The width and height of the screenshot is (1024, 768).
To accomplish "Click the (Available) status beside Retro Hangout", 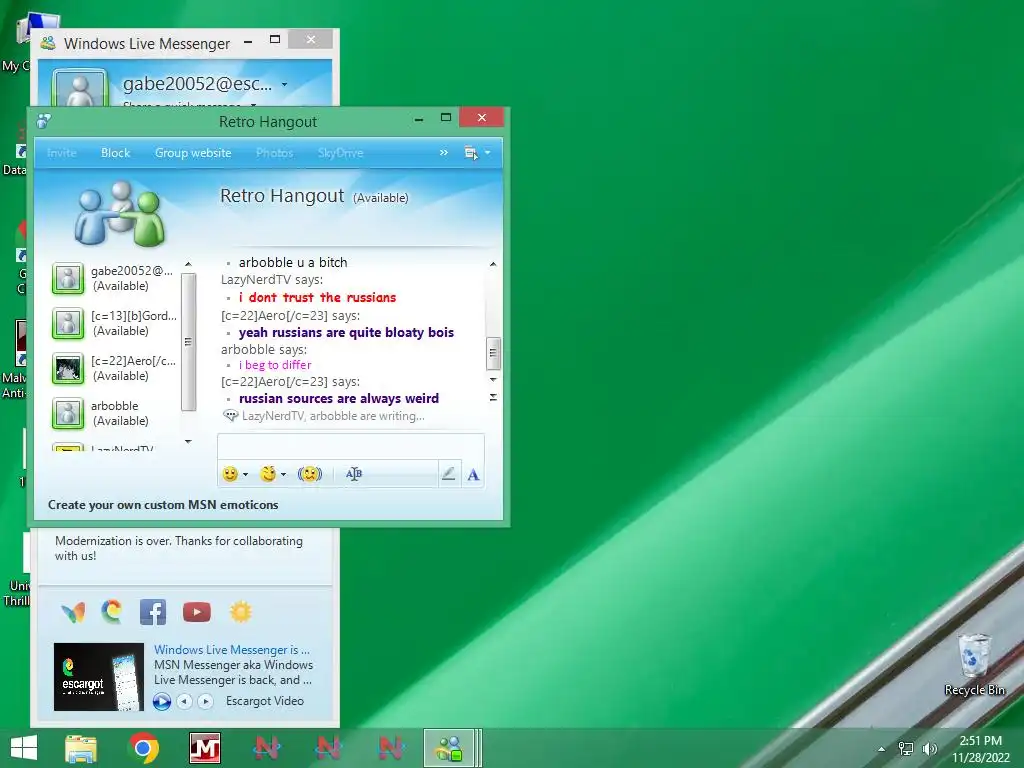I will [x=381, y=198].
